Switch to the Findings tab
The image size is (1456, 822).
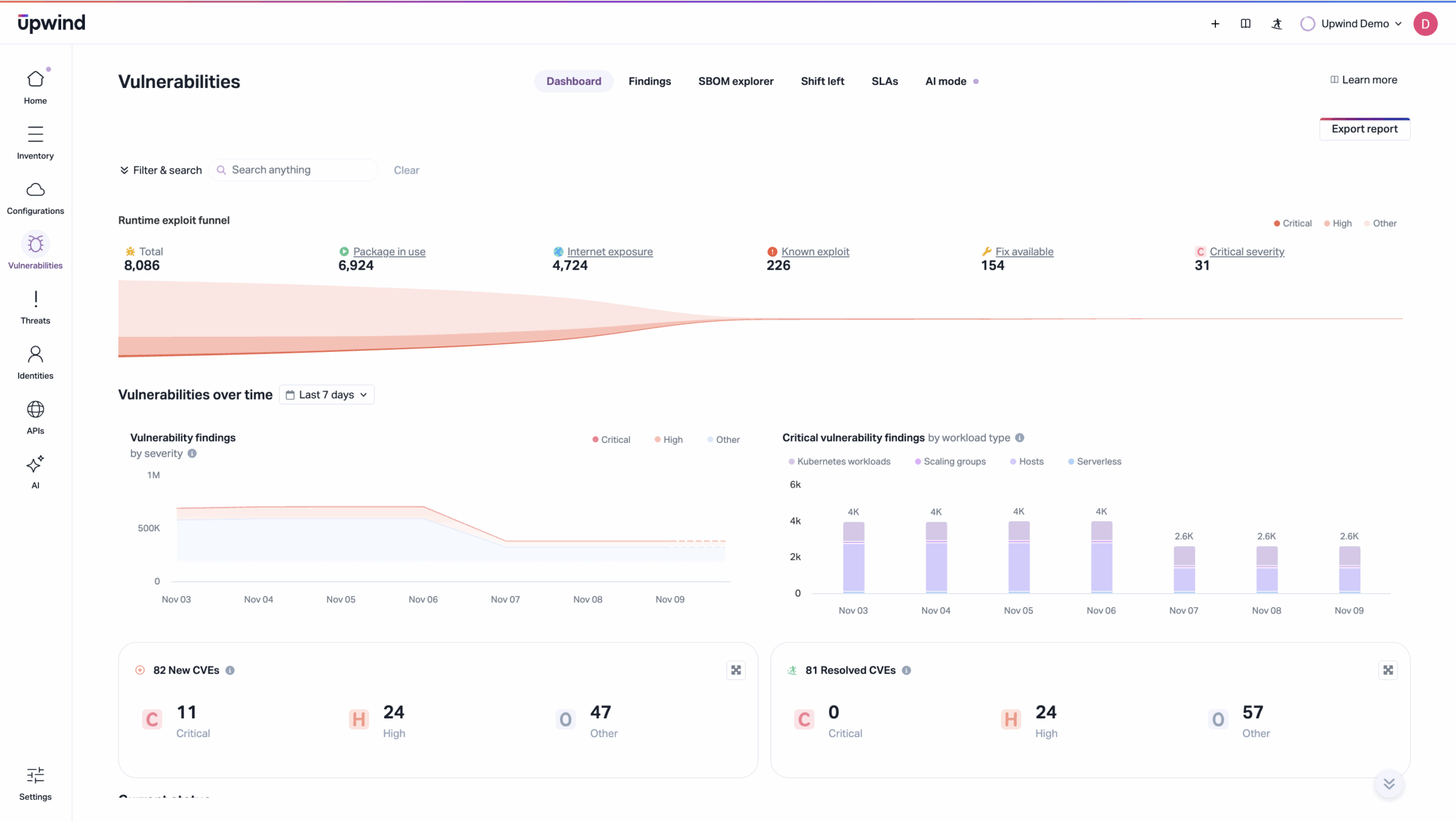649,82
